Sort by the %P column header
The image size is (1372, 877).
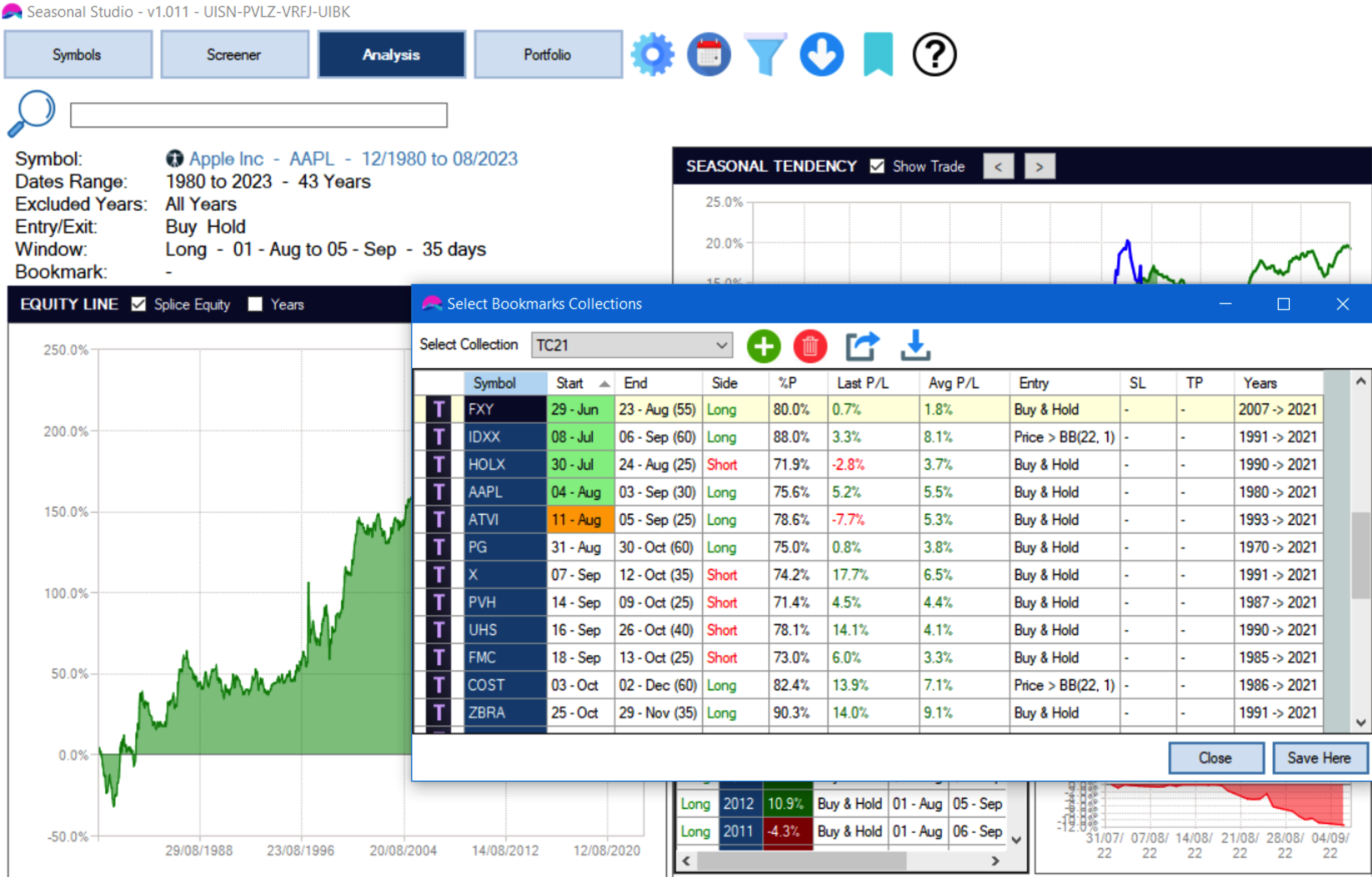point(798,383)
